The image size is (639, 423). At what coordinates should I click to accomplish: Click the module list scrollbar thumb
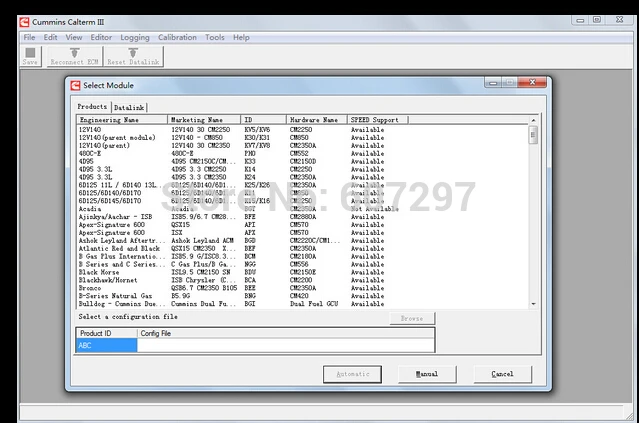click(533, 135)
